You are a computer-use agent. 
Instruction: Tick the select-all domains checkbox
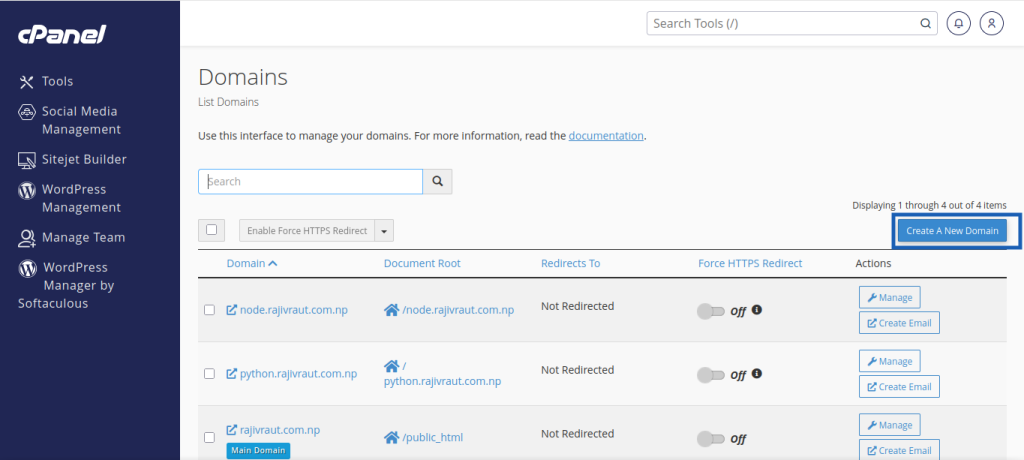coord(211,229)
